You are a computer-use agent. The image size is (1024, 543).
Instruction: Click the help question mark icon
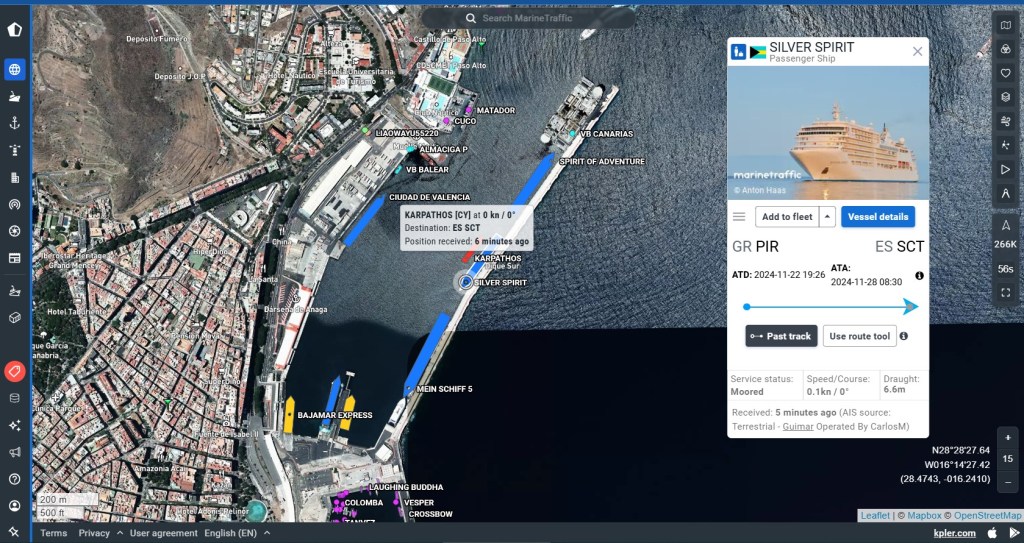tap(14, 479)
